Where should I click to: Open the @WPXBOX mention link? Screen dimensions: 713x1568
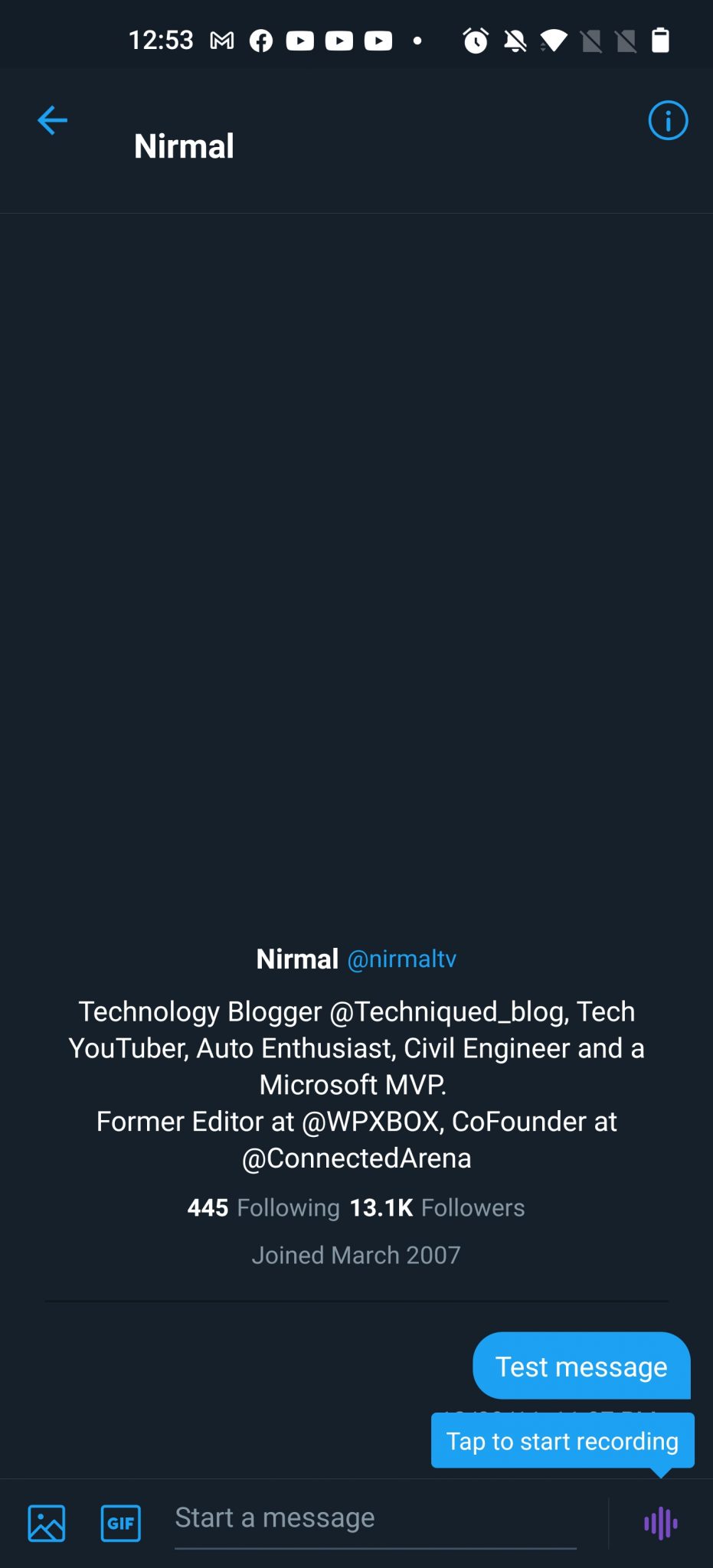pyautogui.click(x=372, y=1121)
